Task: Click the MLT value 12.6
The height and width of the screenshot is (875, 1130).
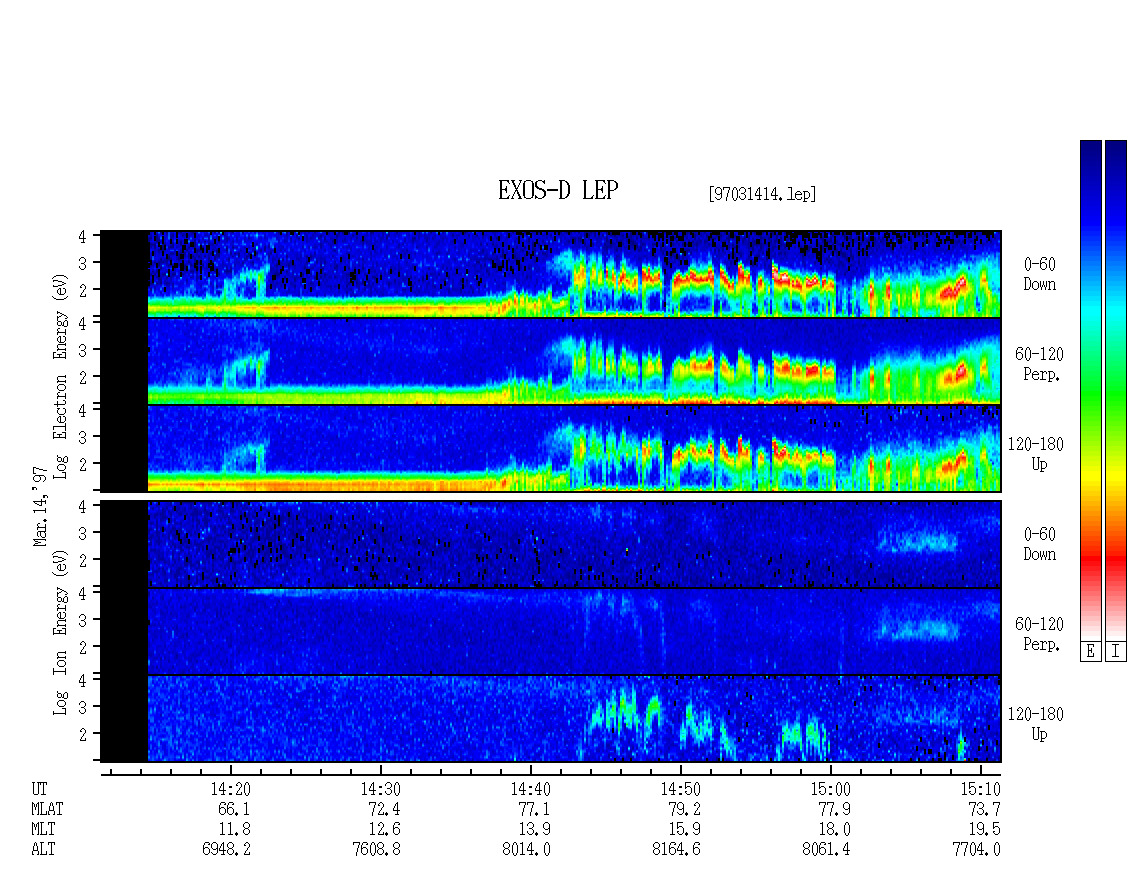Action: coord(384,830)
